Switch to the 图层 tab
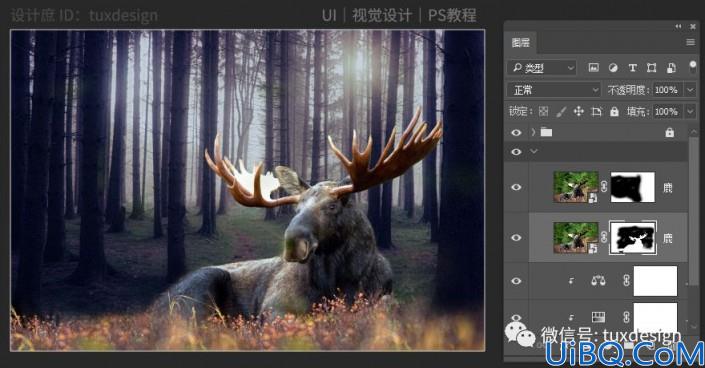 click(521, 42)
